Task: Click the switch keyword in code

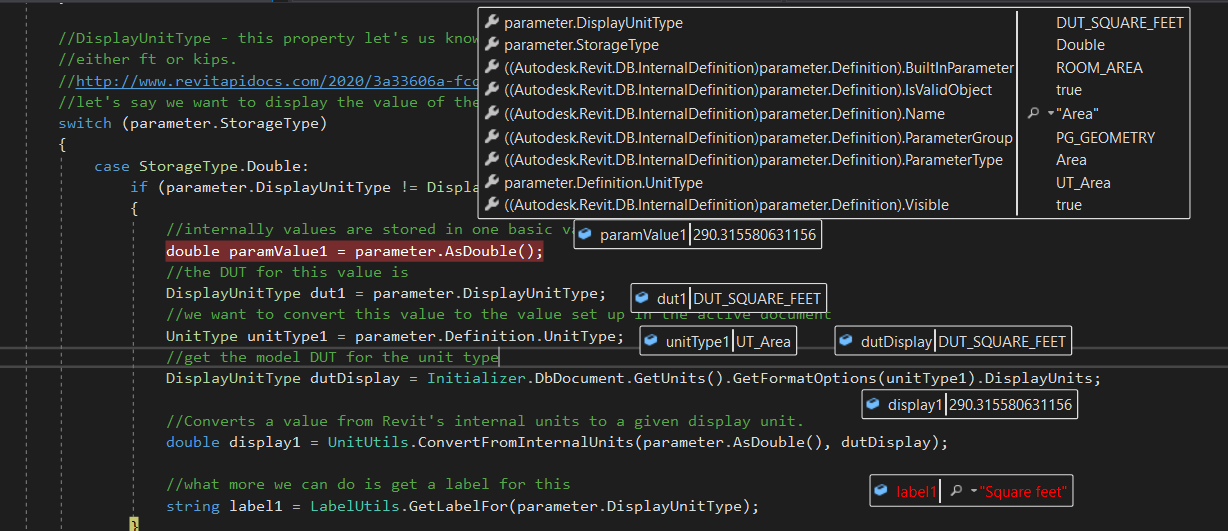Action: (x=85, y=123)
